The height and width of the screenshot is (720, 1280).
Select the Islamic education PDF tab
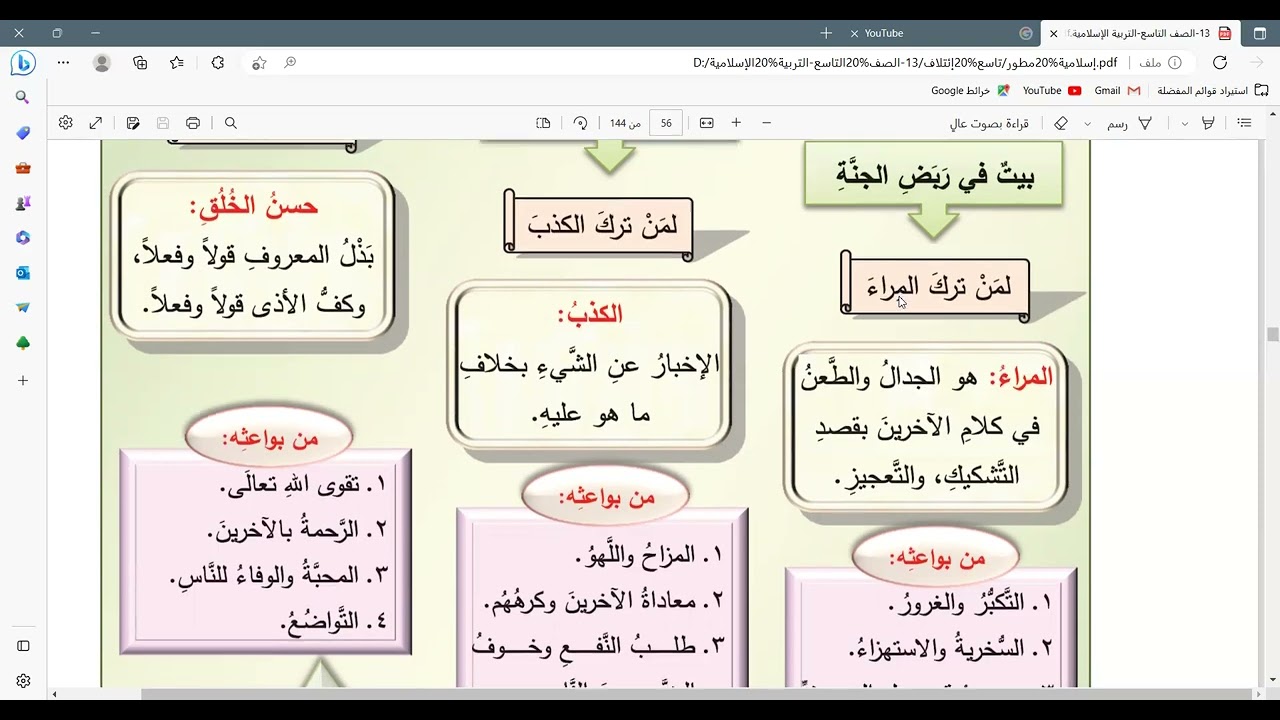pyautogui.click(x=1140, y=33)
